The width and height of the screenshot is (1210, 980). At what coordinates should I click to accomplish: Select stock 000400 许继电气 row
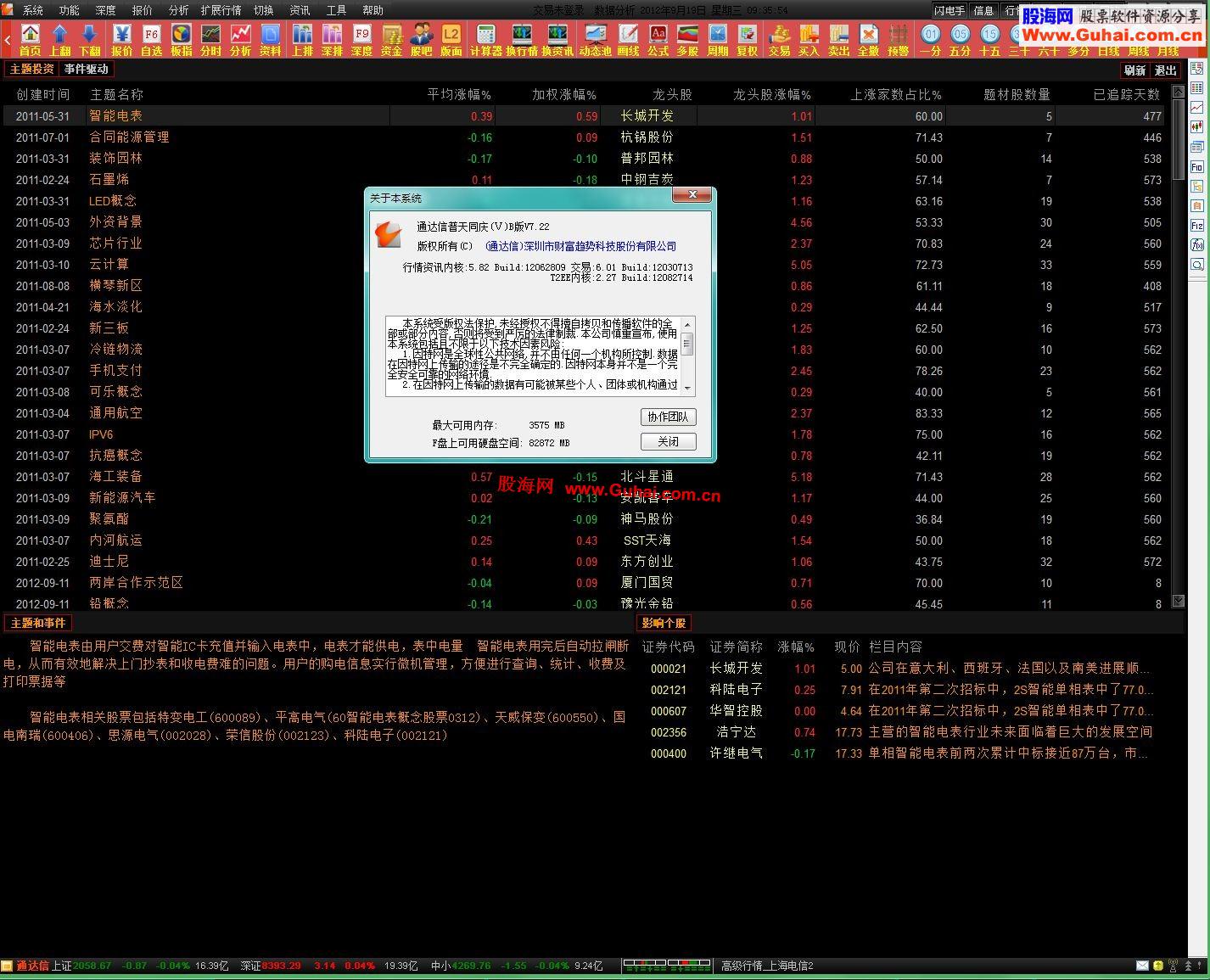908,753
